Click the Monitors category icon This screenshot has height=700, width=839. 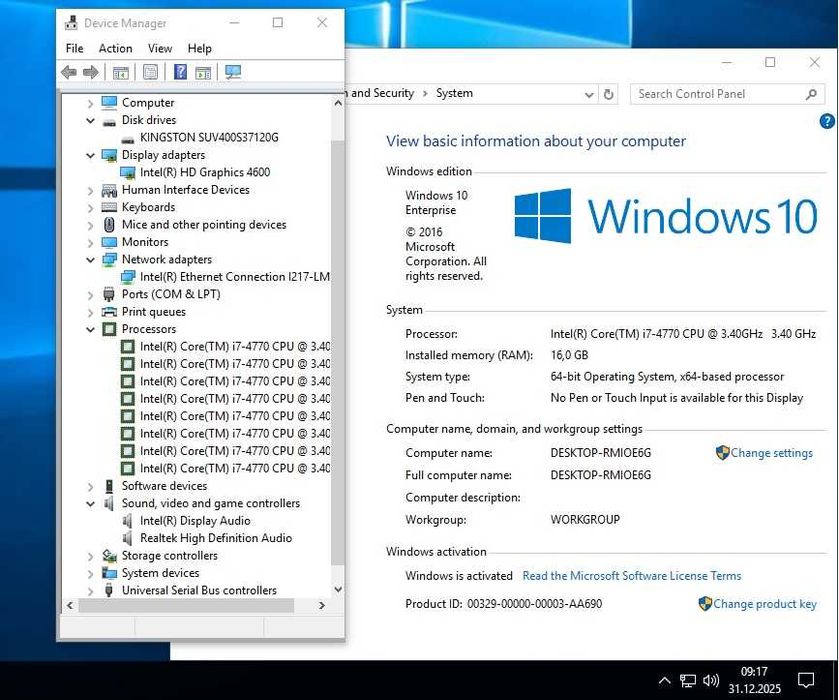click(x=109, y=242)
